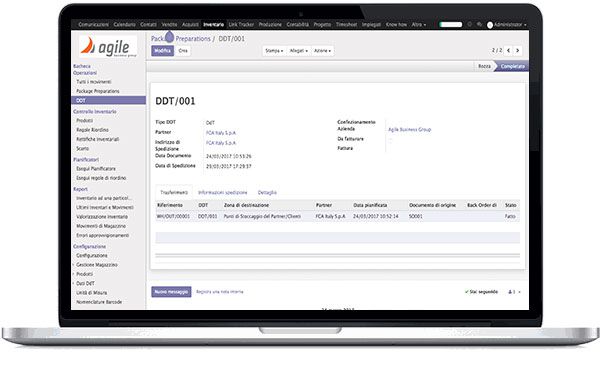Sort by the Stato column header
600x366 pixels.
(x=510, y=205)
